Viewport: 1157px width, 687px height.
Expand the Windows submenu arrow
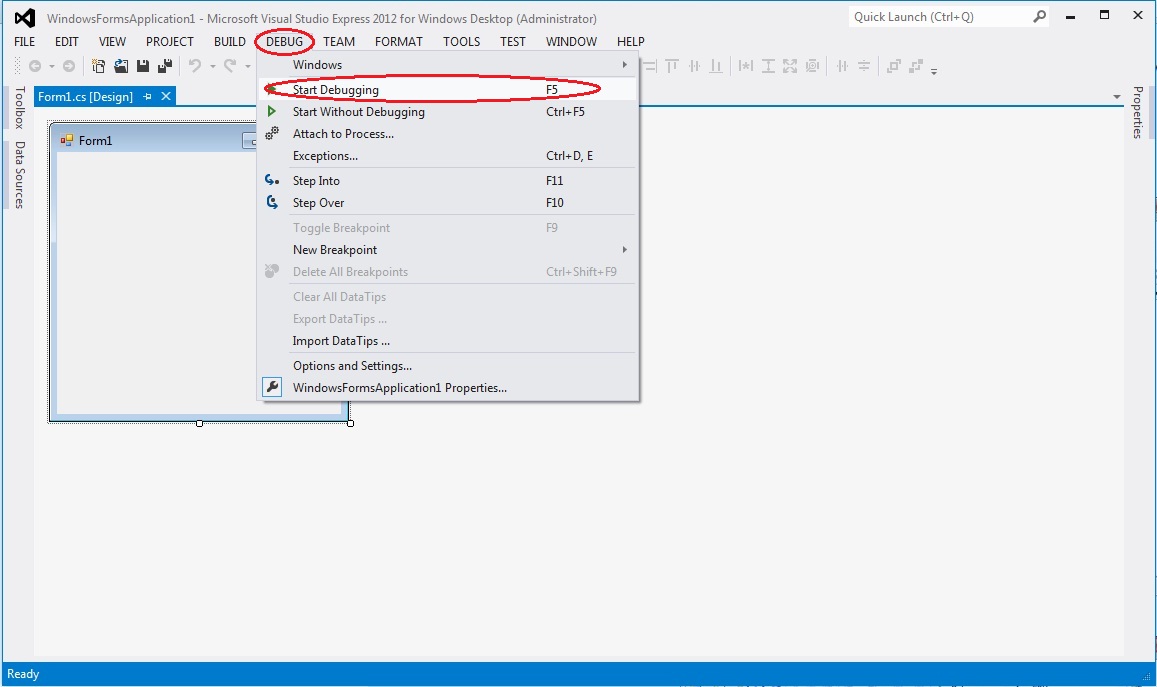coord(625,65)
